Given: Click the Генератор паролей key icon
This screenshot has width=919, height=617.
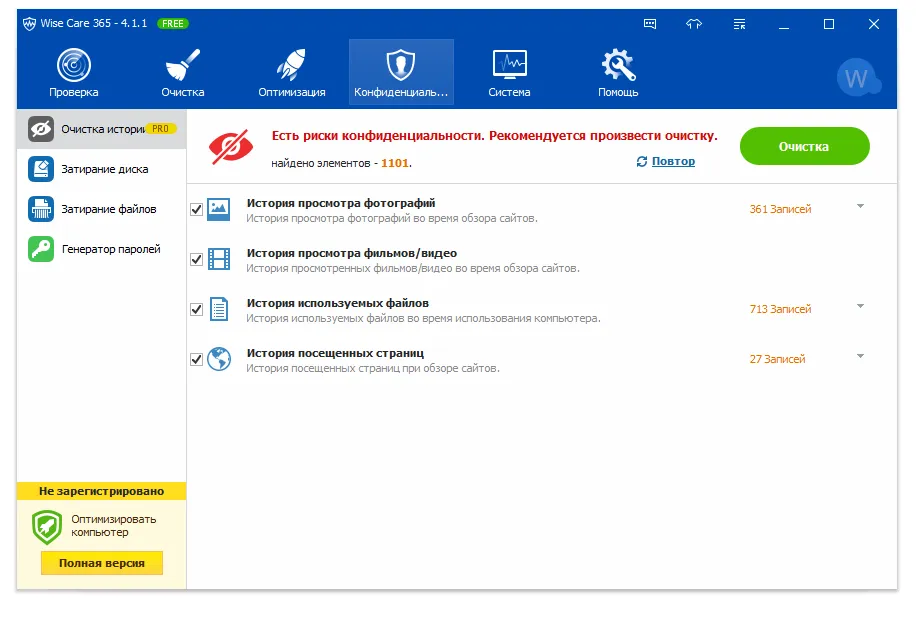Looking at the screenshot, I should [x=41, y=249].
